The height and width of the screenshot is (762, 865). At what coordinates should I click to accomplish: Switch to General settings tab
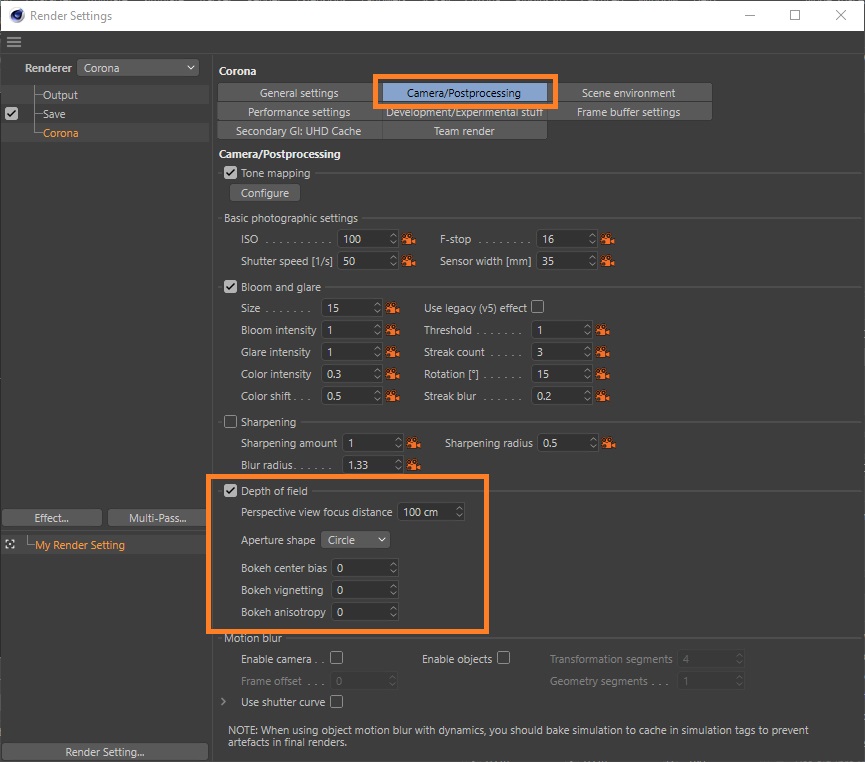[x=299, y=93]
